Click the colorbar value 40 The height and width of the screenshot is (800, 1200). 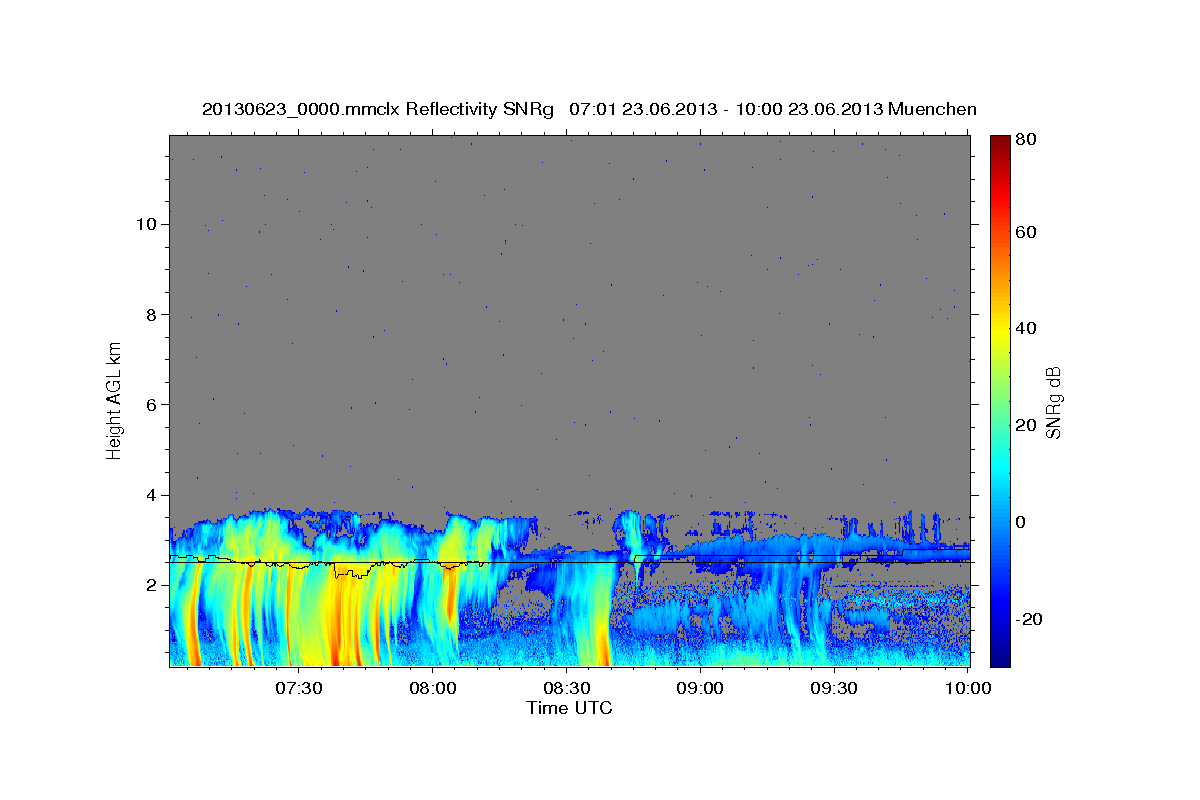click(x=1027, y=329)
